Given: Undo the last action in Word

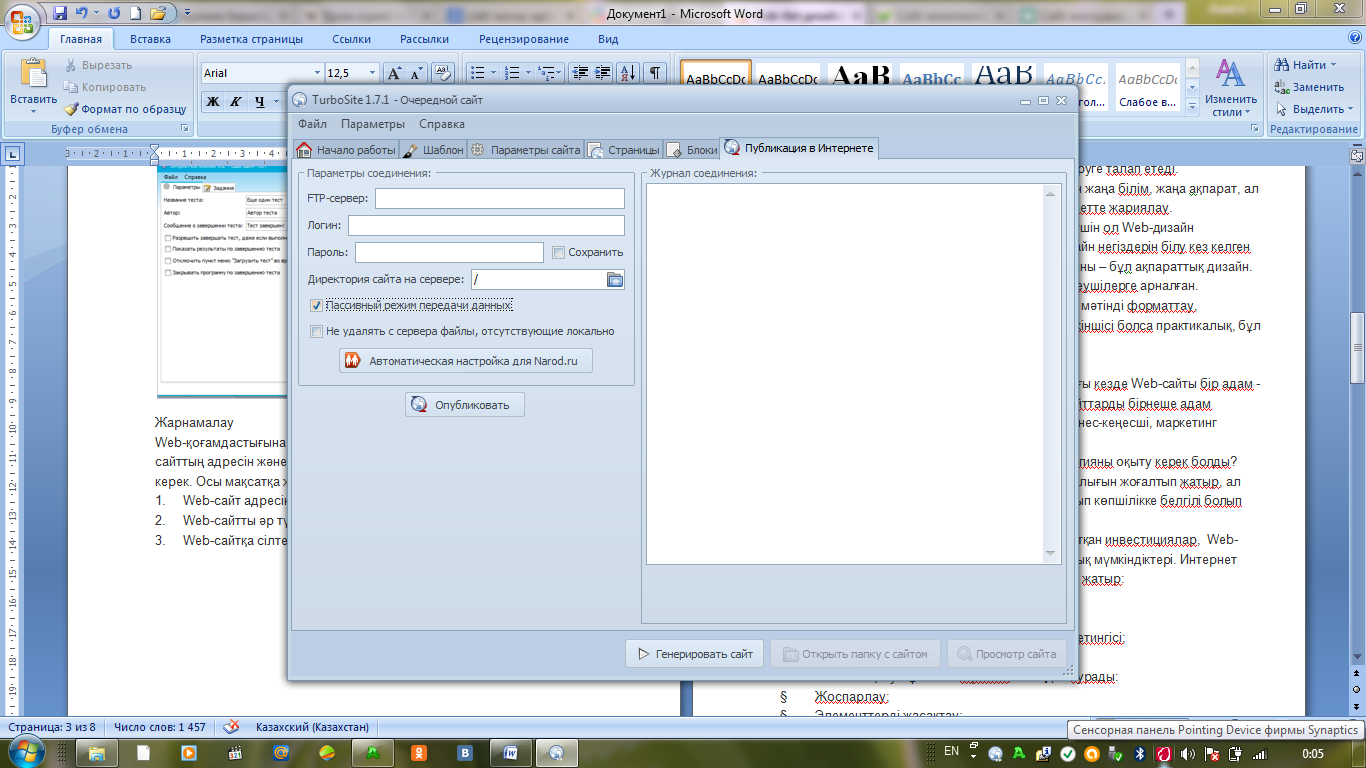Looking at the screenshot, I should 82,13.
